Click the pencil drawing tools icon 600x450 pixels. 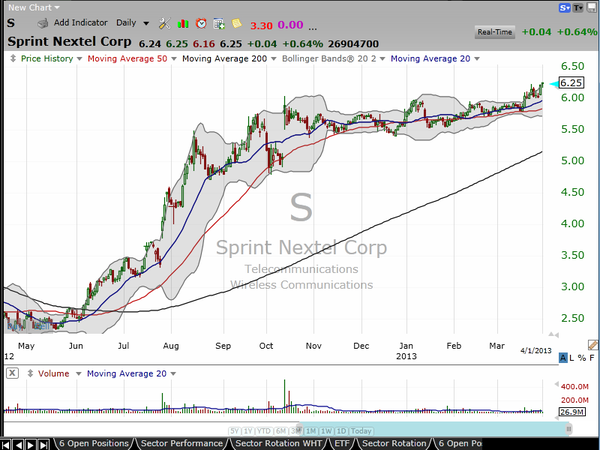tap(593, 345)
